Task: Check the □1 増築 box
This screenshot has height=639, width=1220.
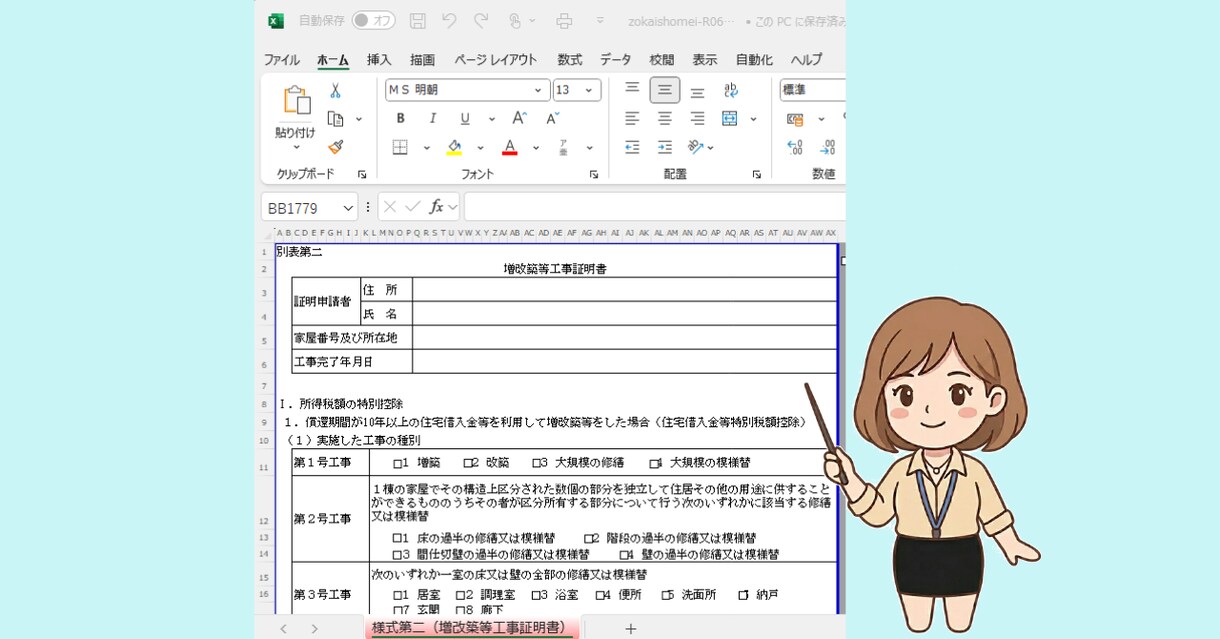Action: point(398,463)
